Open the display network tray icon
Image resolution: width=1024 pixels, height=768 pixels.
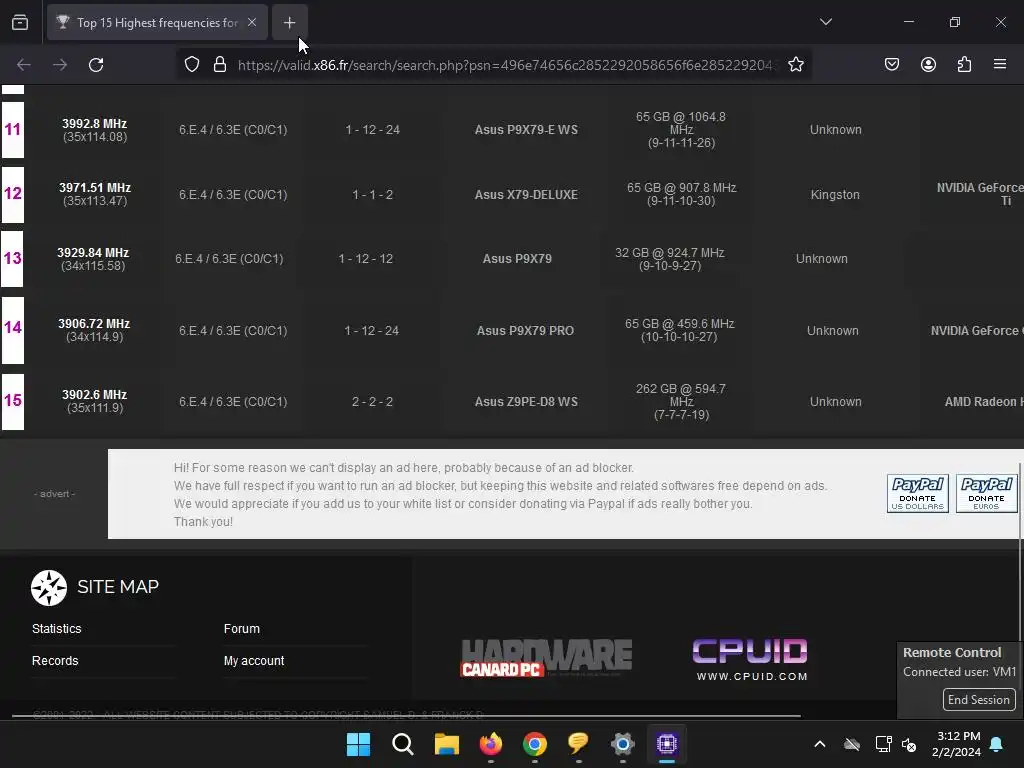coord(884,744)
